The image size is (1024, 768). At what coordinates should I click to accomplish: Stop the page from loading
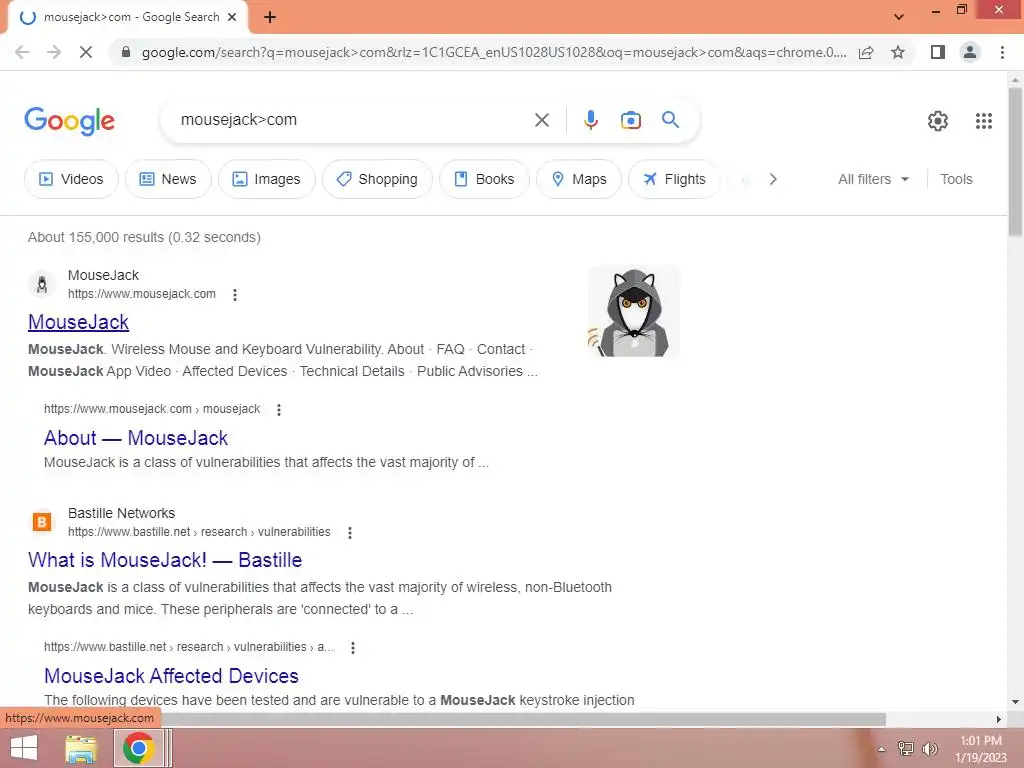pos(86,52)
